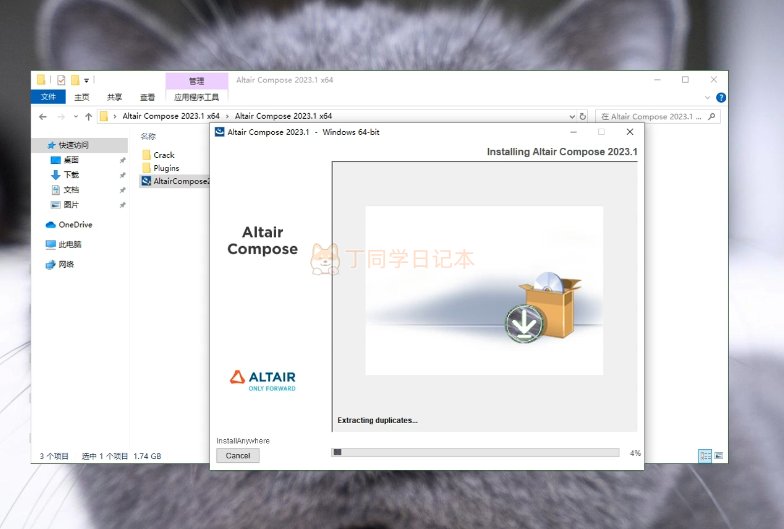Screen dimensions: 784x529
Task: Expand the address bar history dropdown
Action: point(572,116)
